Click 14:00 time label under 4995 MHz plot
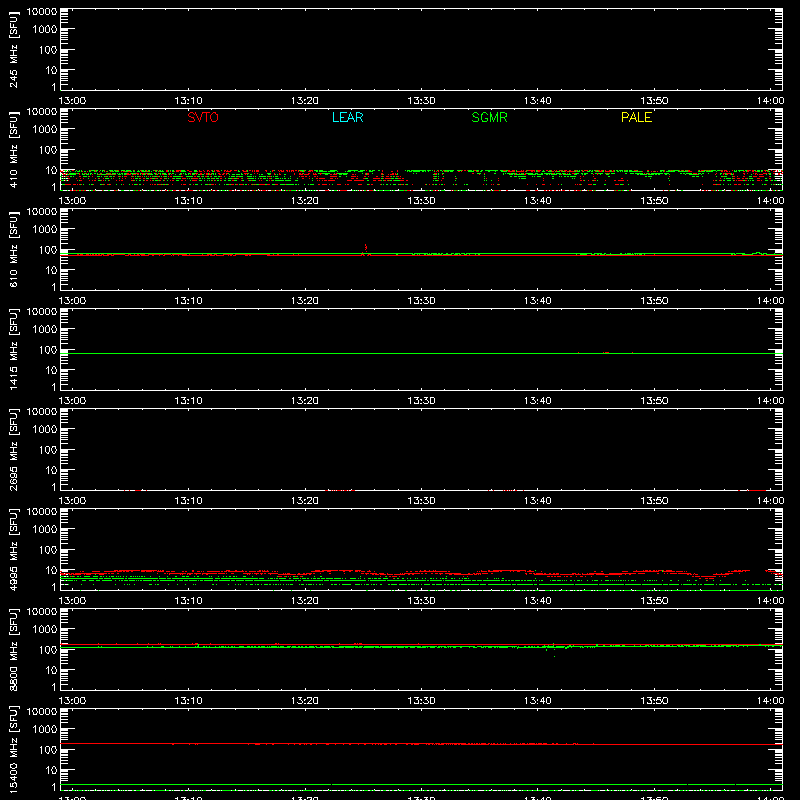The width and height of the screenshot is (800, 800). point(770,601)
